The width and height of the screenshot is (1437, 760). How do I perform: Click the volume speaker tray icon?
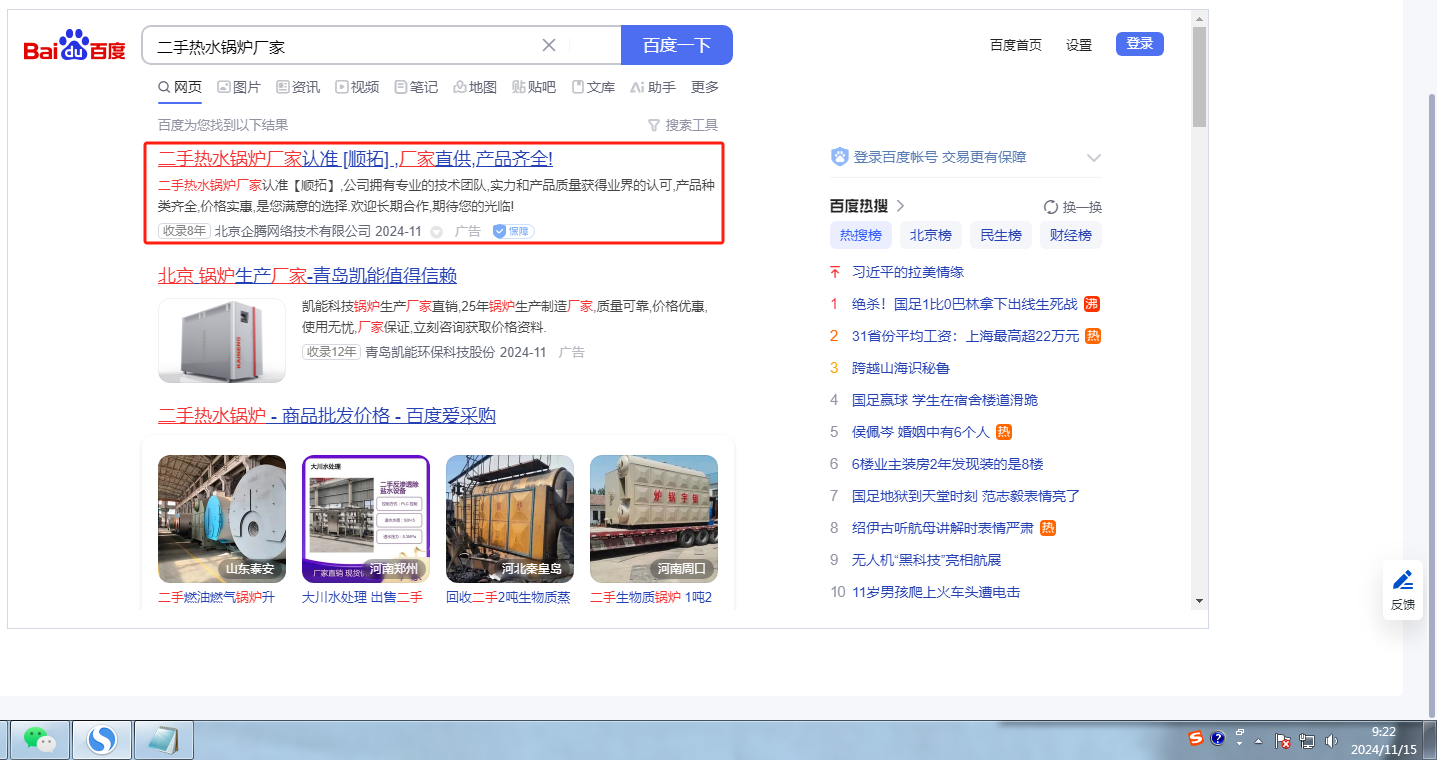(x=1331, y=740)
